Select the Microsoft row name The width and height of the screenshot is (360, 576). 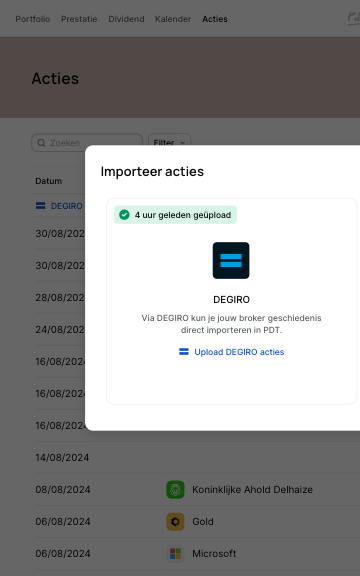tap(214, 554)
